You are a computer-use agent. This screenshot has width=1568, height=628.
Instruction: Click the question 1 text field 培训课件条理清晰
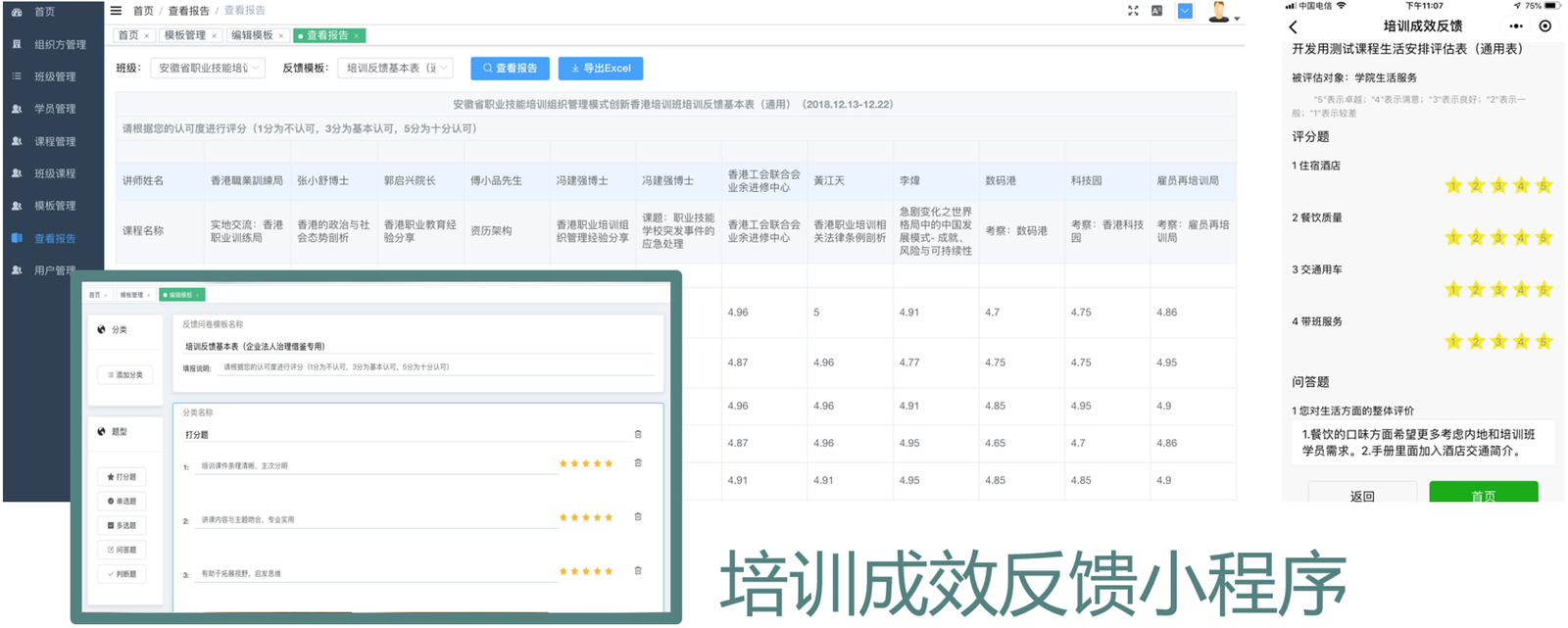(x=375, y=466)
